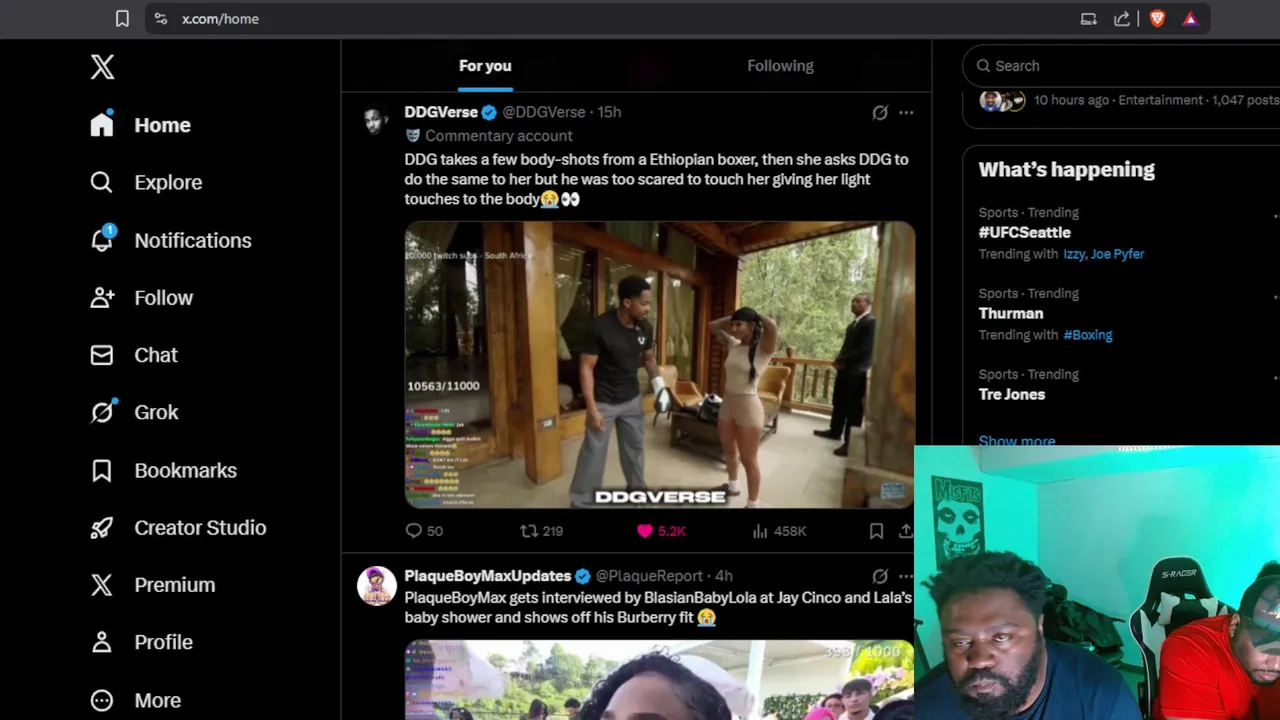Click DDGVerse display name
The height and width of the screenshot is (720, 1280).
point(441,112)
